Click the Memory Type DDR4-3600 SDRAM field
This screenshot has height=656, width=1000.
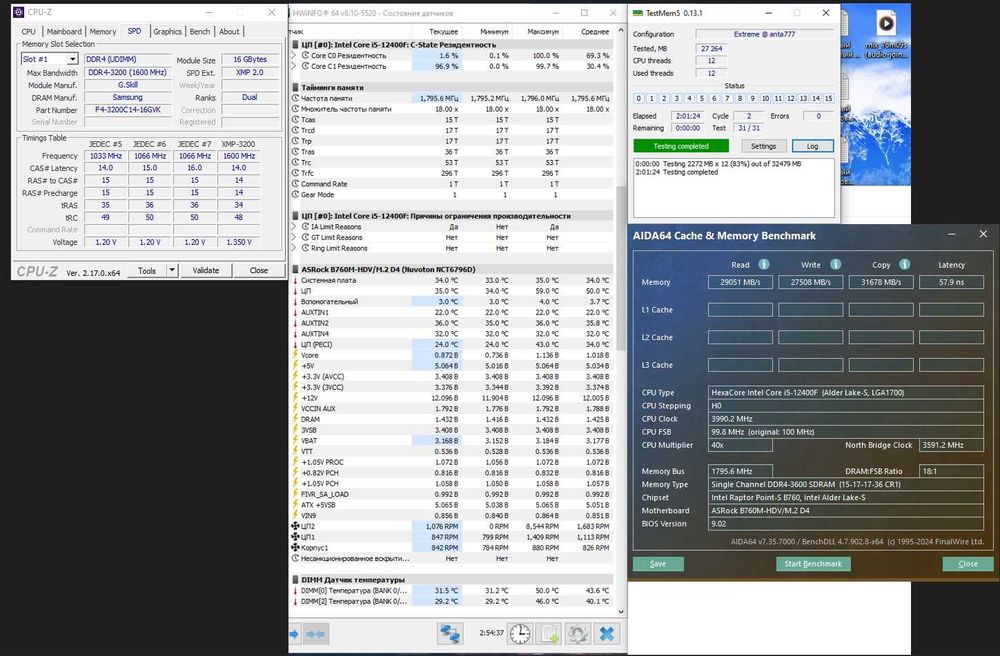(x=846, y=485)
